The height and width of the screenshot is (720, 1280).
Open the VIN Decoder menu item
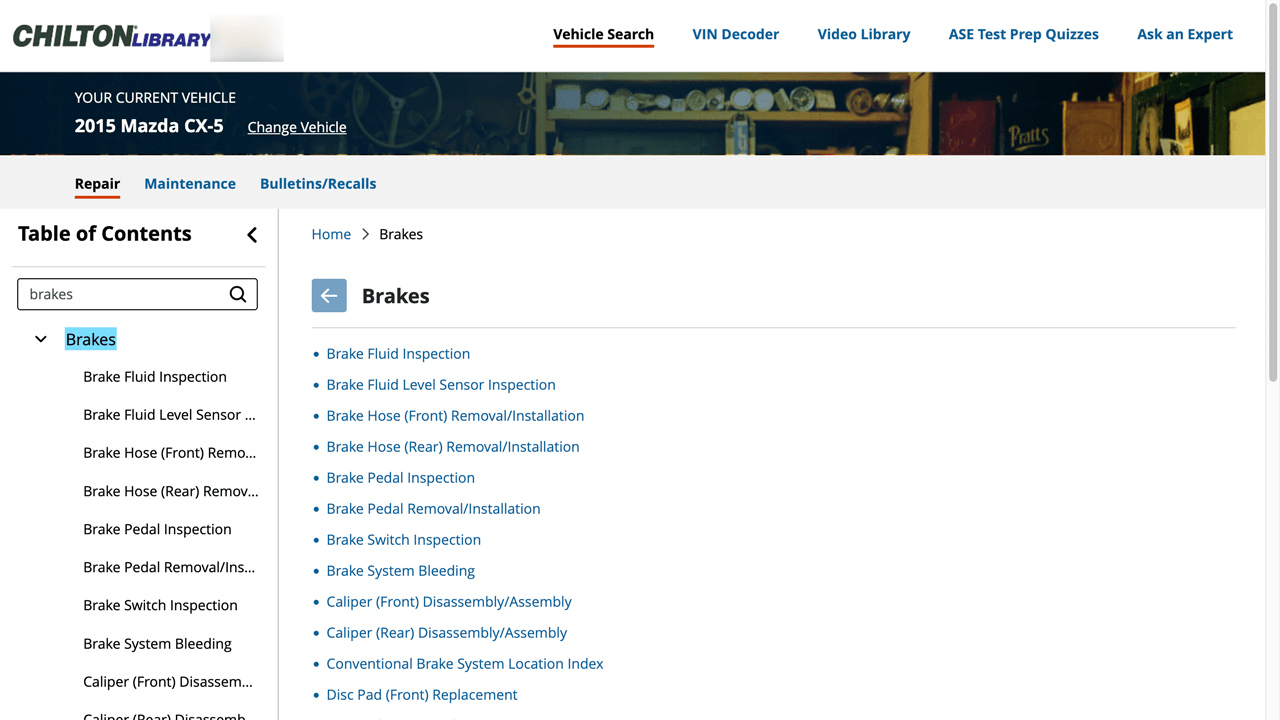pyautogui.click(x=735, y=34)
